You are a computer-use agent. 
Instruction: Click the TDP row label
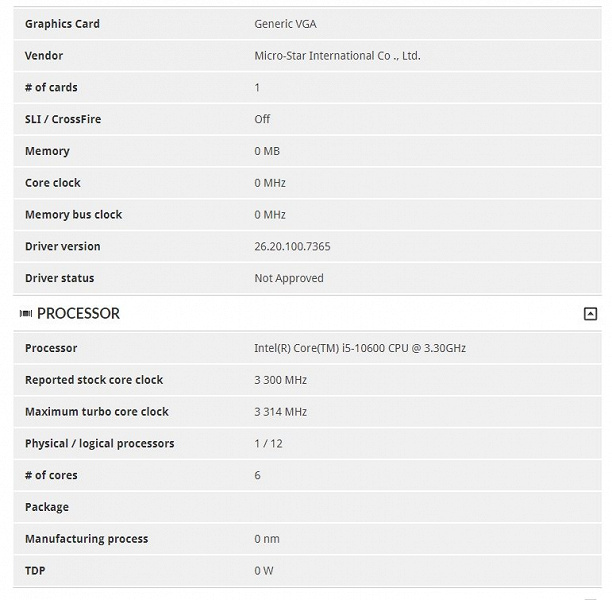[35, 571]
